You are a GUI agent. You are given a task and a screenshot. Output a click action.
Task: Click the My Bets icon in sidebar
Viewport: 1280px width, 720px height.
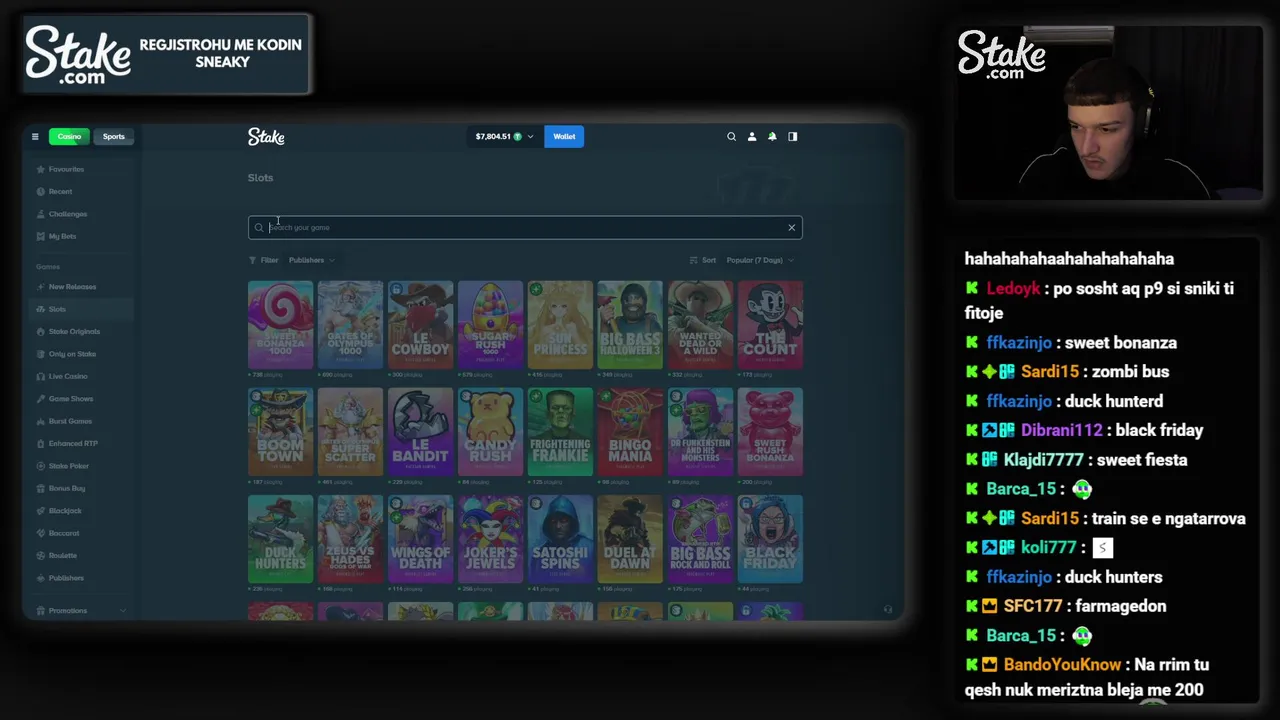click(40, 236)
